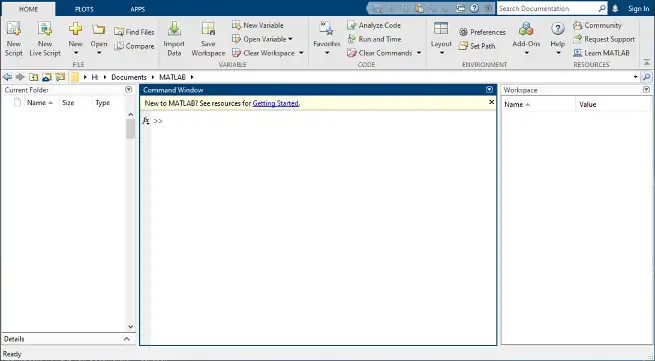This screenshot has width=655, height=361.
Task: Switch to the PLOTS tab
Action: [84, 9]
